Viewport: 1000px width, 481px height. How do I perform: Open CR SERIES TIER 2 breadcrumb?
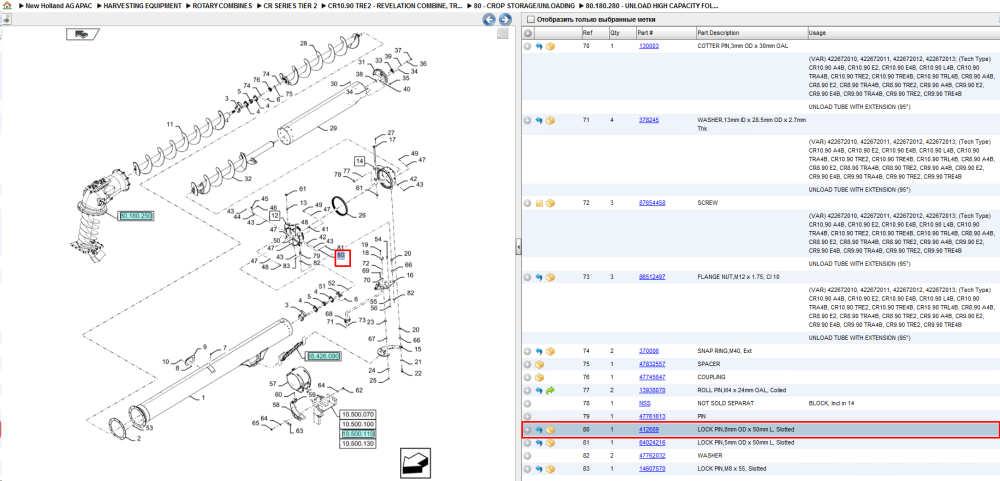[290, 5]
